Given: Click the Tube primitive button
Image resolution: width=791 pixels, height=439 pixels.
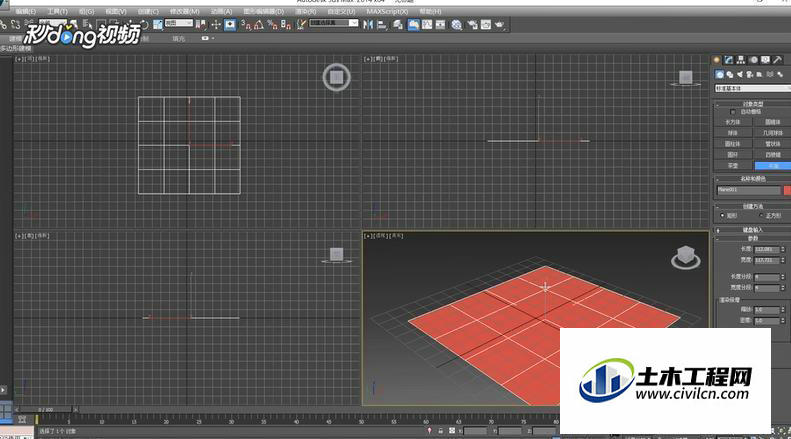Looking at the screenshot, I should [772, 144].
